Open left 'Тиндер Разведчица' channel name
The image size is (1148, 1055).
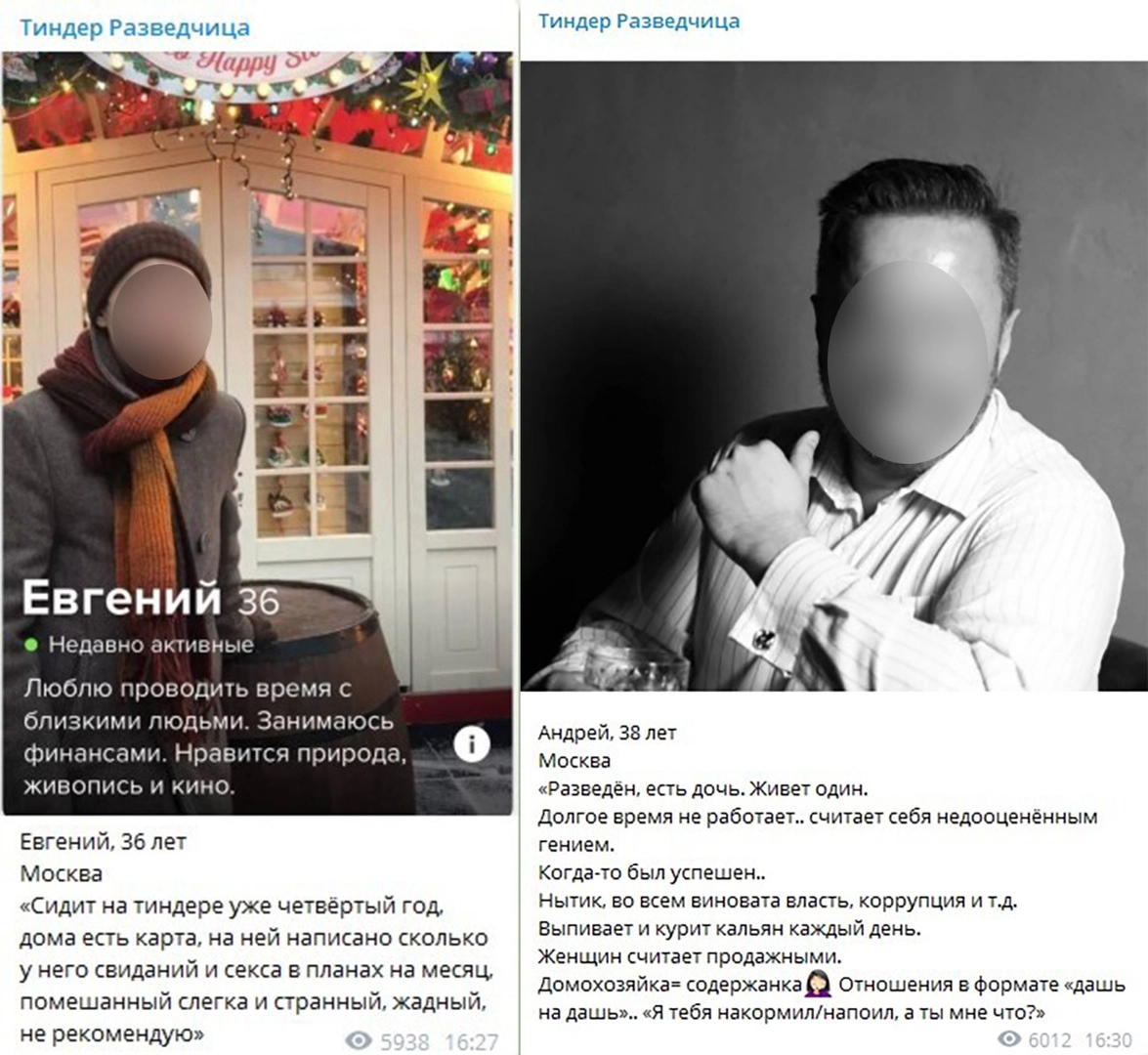click(134, 27)
